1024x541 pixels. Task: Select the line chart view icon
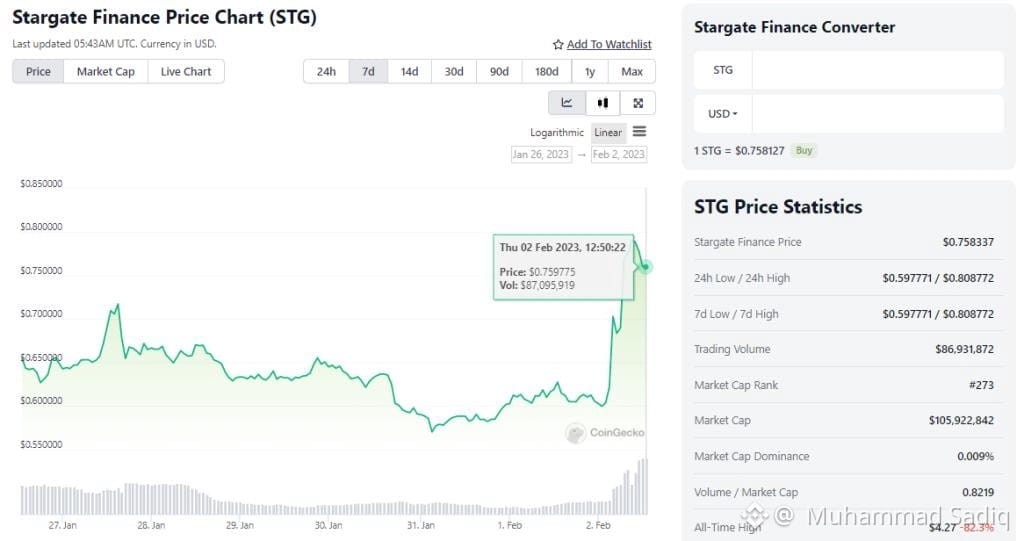pos(567,103)
